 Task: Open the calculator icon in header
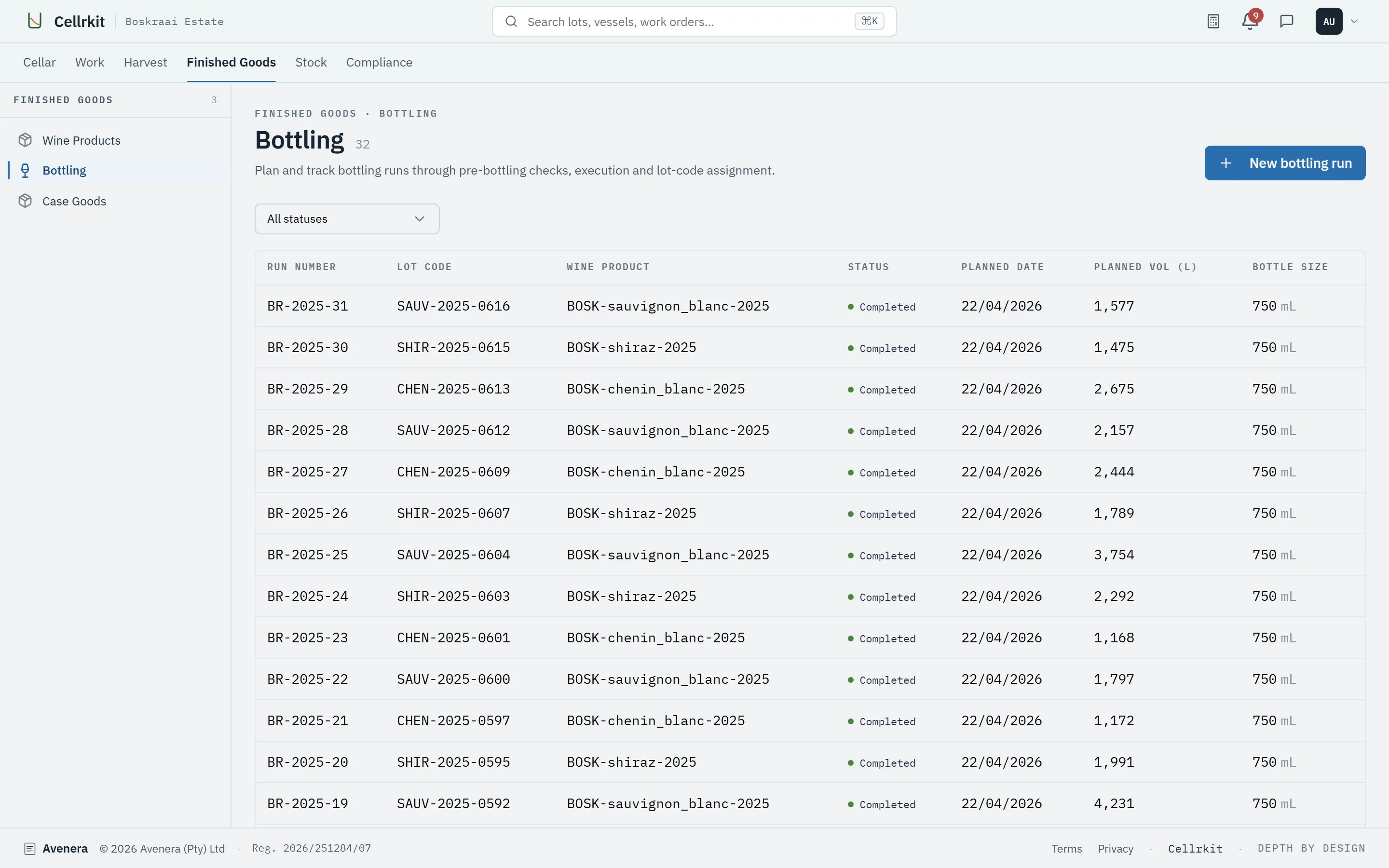coord(1213,21)
